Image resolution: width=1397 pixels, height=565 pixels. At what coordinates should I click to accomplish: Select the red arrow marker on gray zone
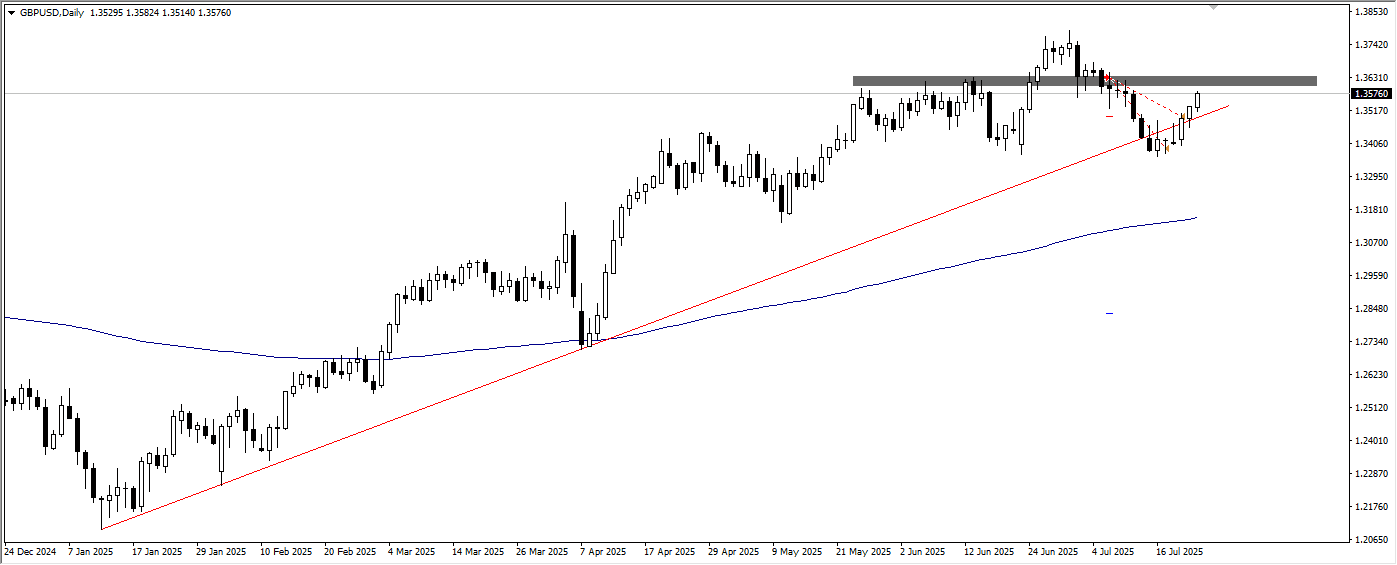[1107, 78]
